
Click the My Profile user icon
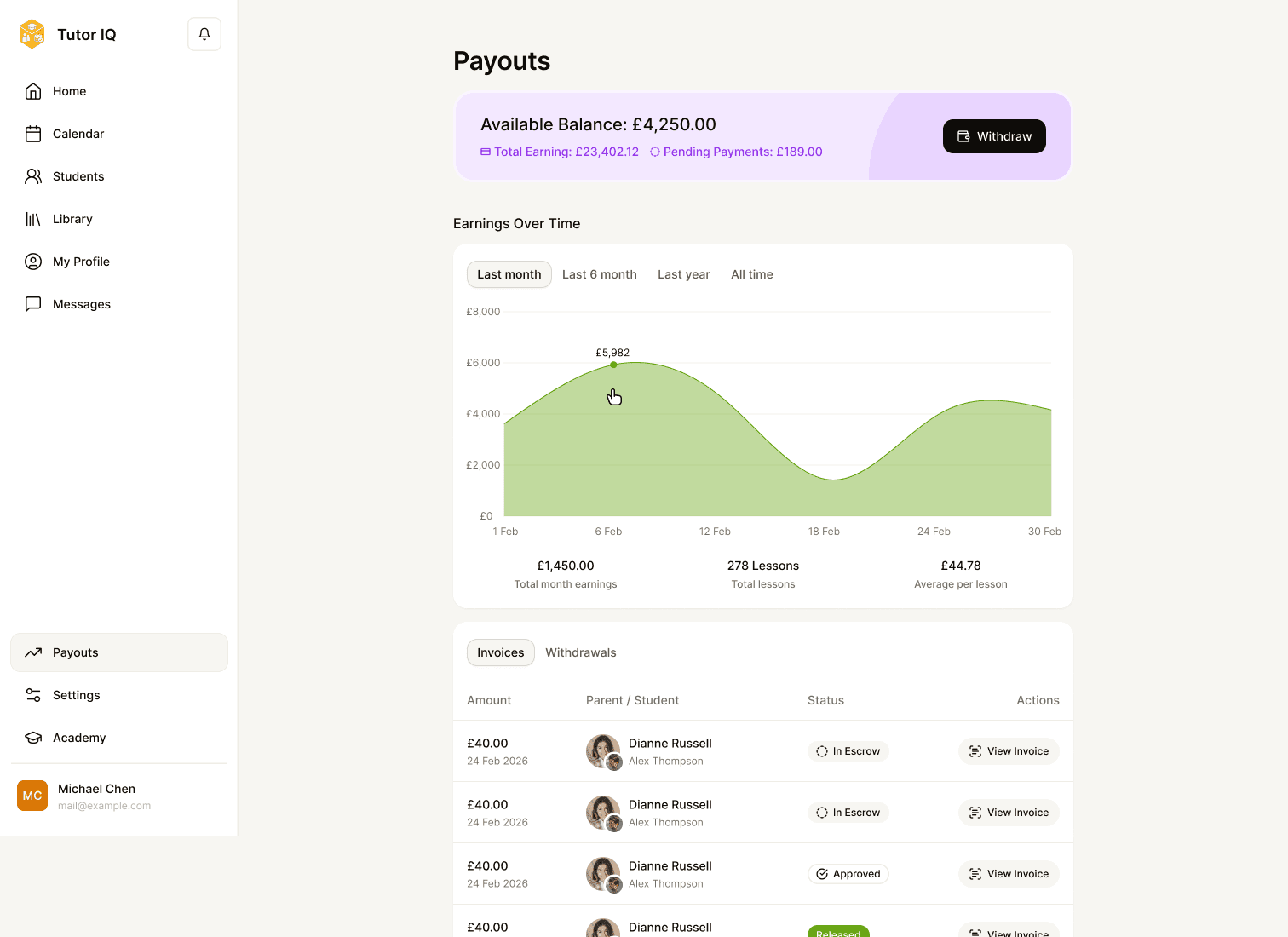click(33, 262)
